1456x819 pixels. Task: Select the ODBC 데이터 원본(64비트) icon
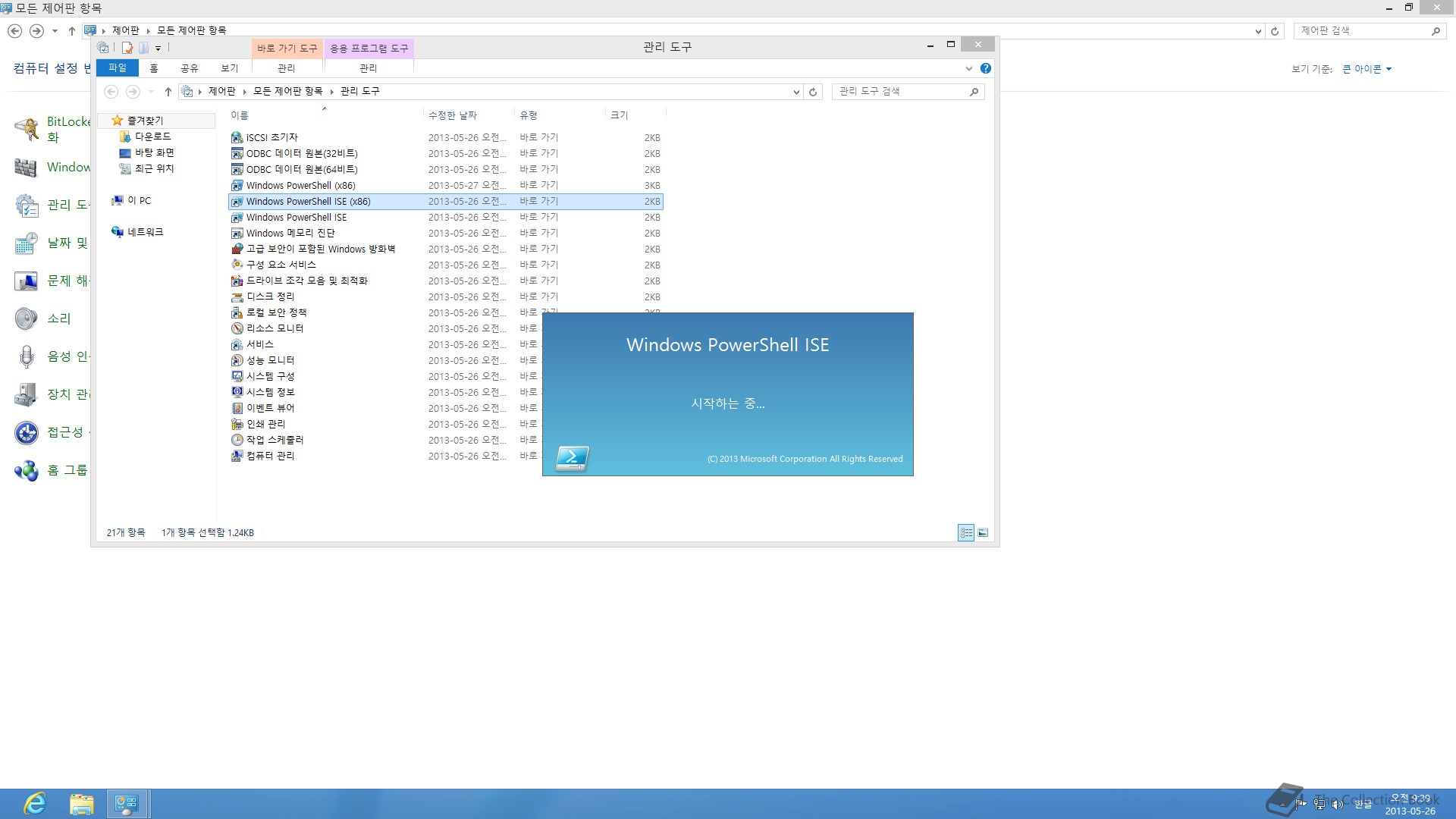click(x=237, y=170)
